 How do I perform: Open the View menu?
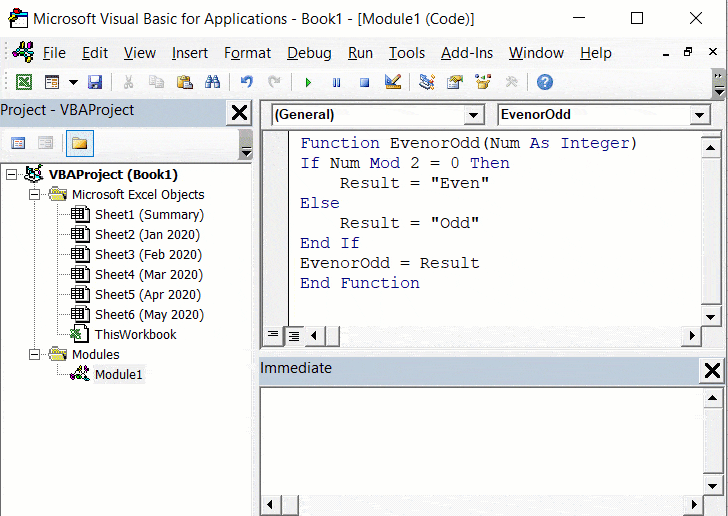[140, 53]
